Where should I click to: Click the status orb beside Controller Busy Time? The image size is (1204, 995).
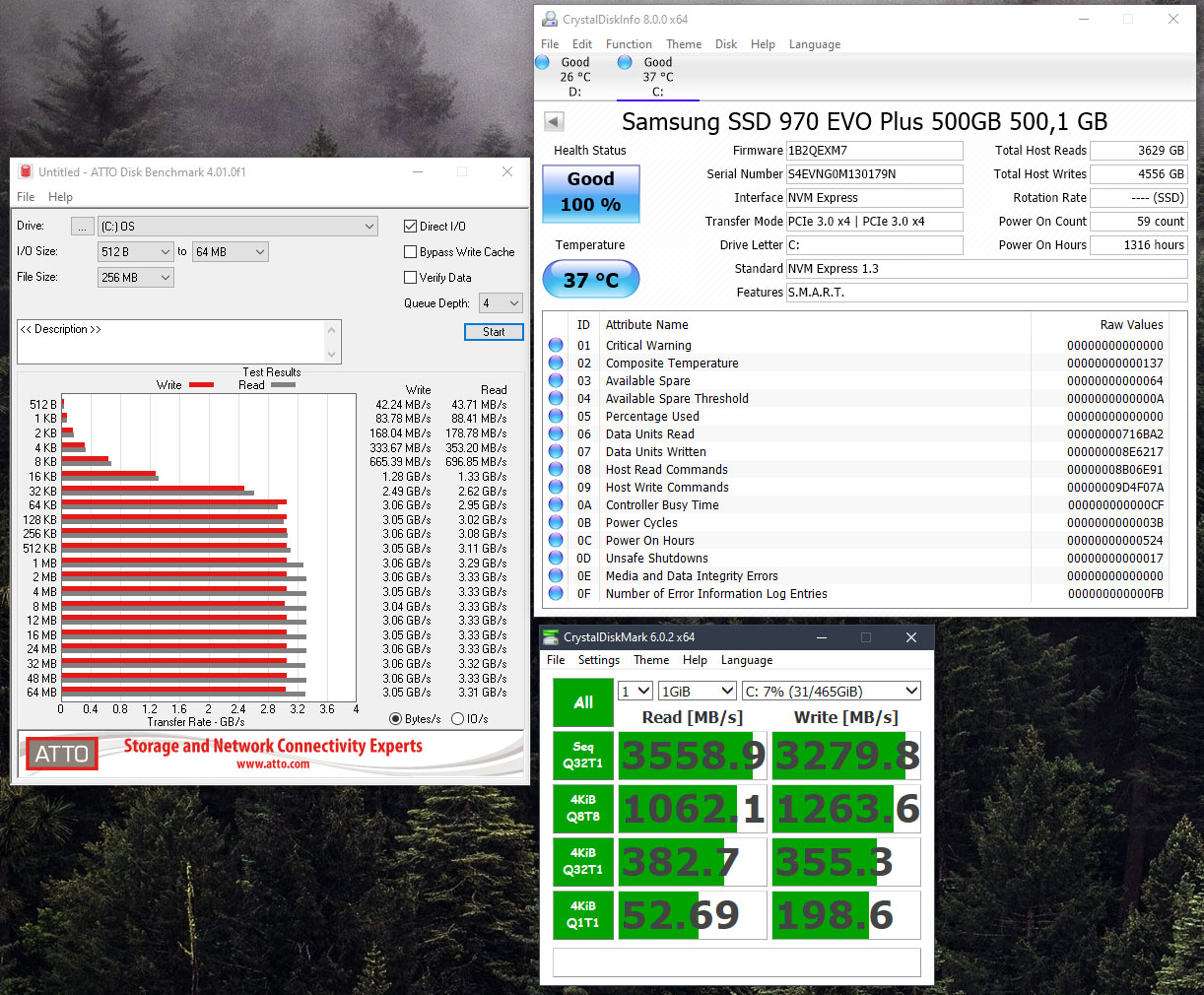click(556, 504)
